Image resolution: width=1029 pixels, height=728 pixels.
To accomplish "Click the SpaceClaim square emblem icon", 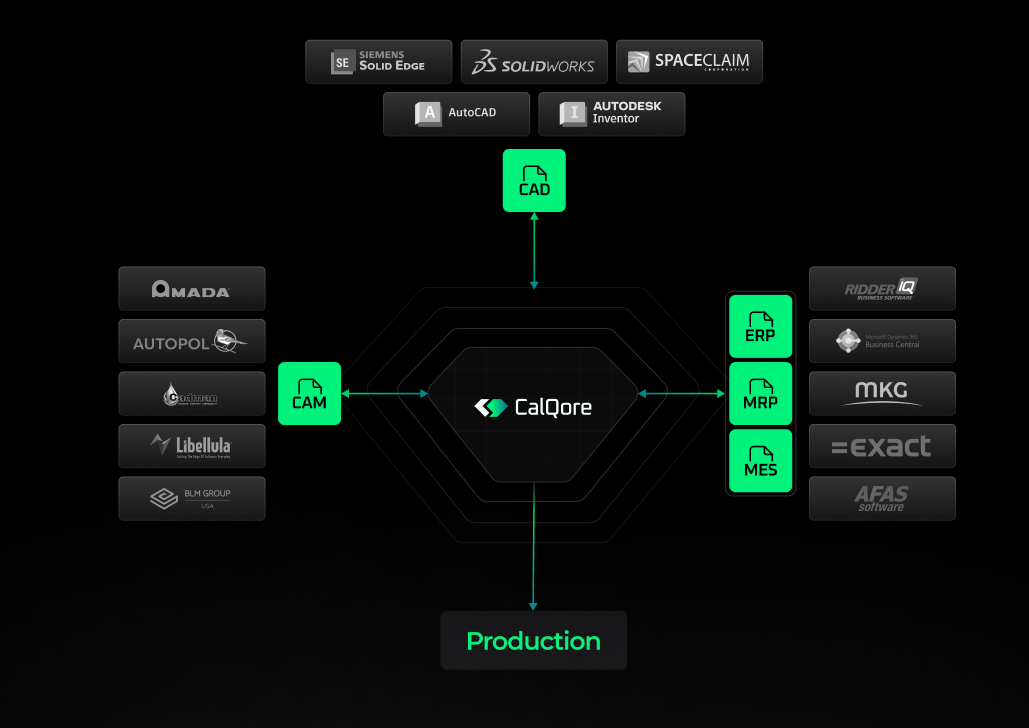I will point(639,62).
